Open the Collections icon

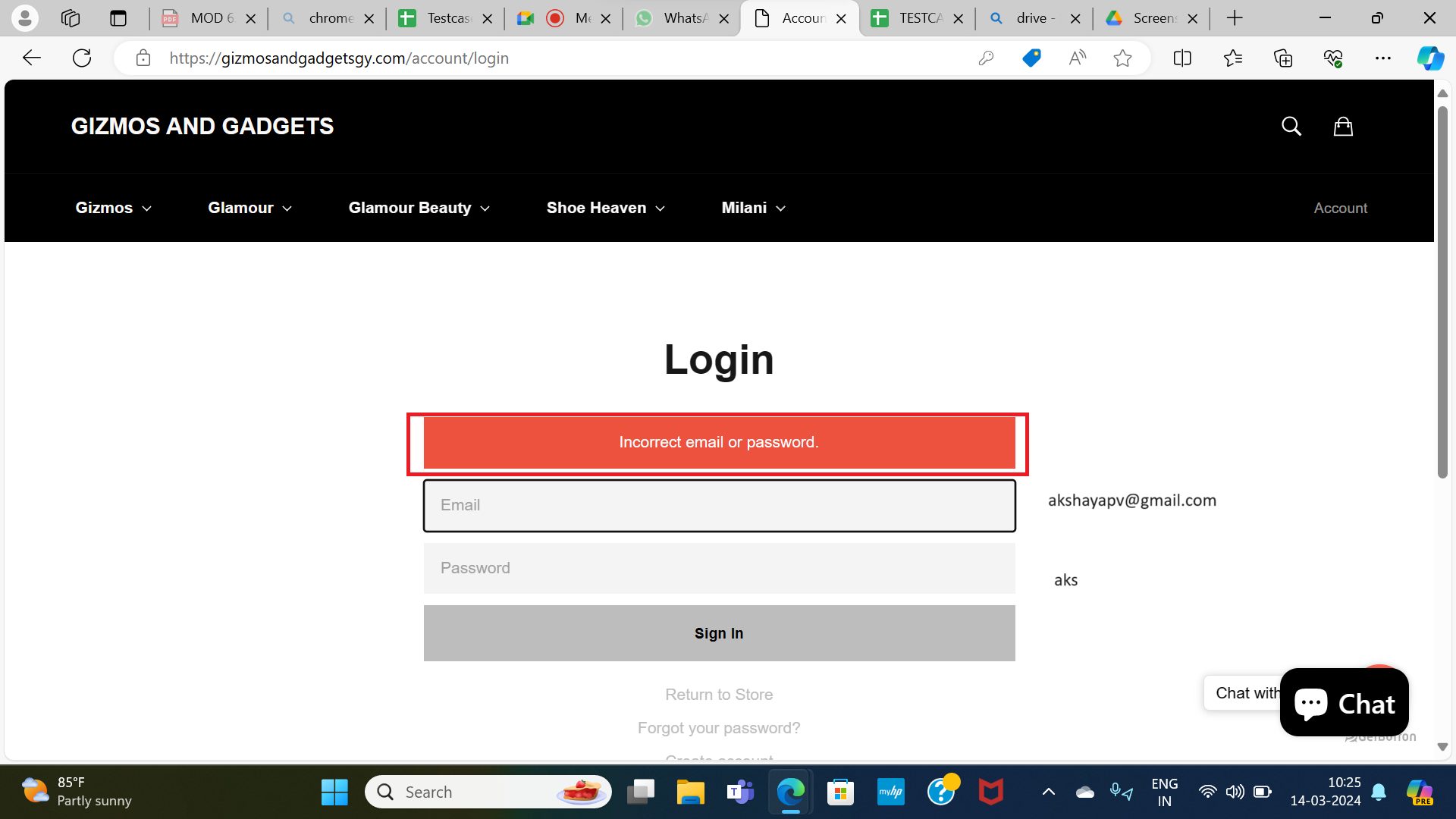pos(1283,58)
